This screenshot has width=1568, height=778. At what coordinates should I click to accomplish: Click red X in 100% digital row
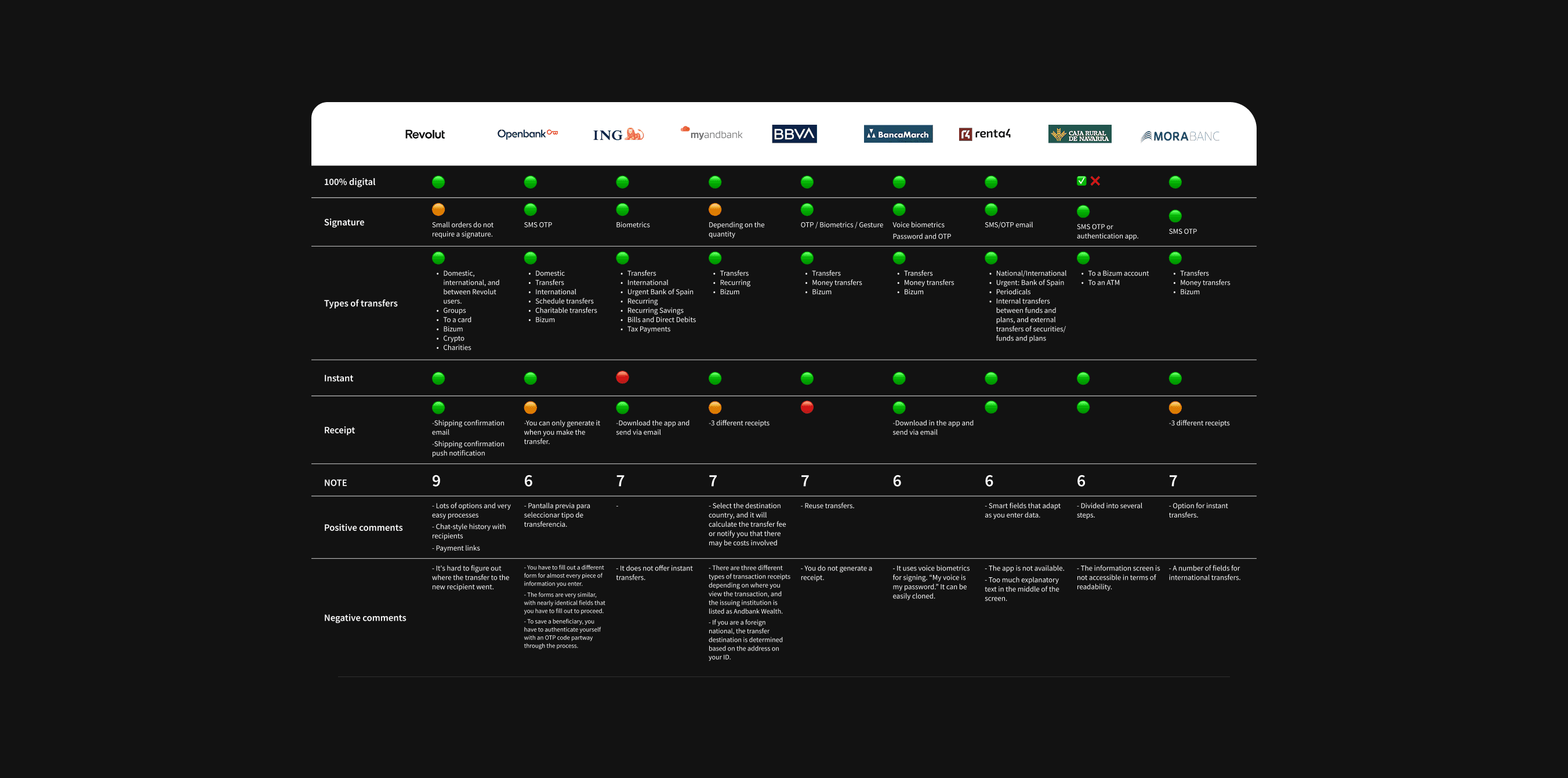1095,181
